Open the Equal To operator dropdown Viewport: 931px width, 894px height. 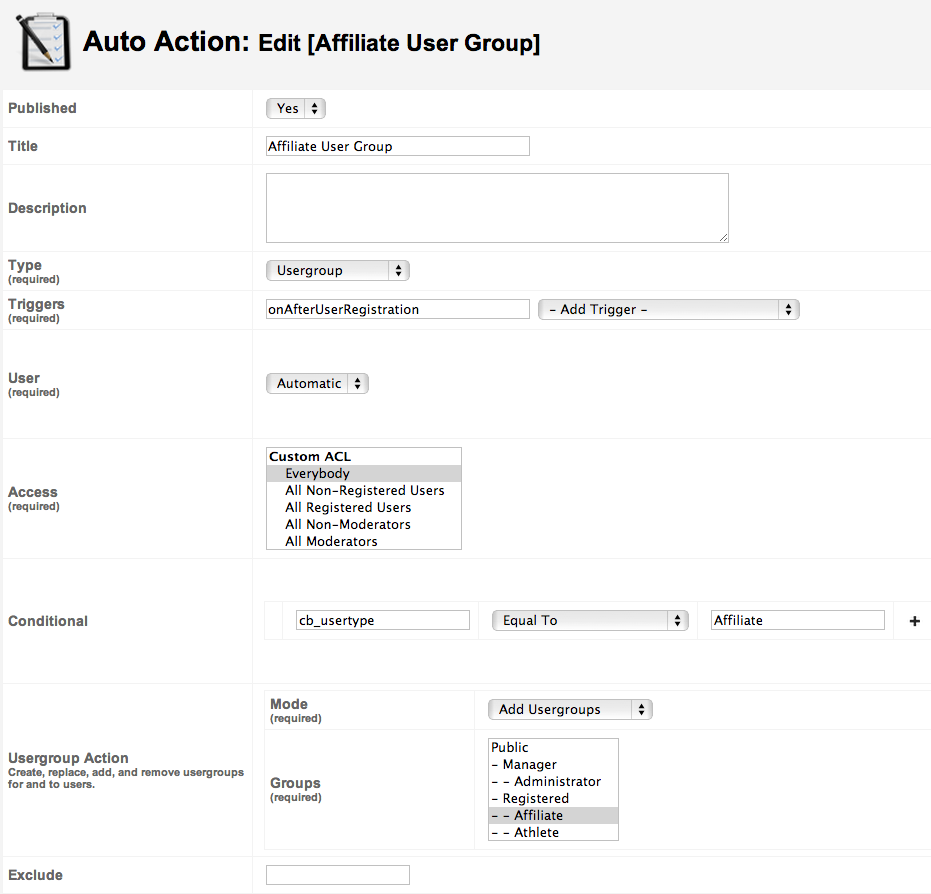click(x=590, y=620)
